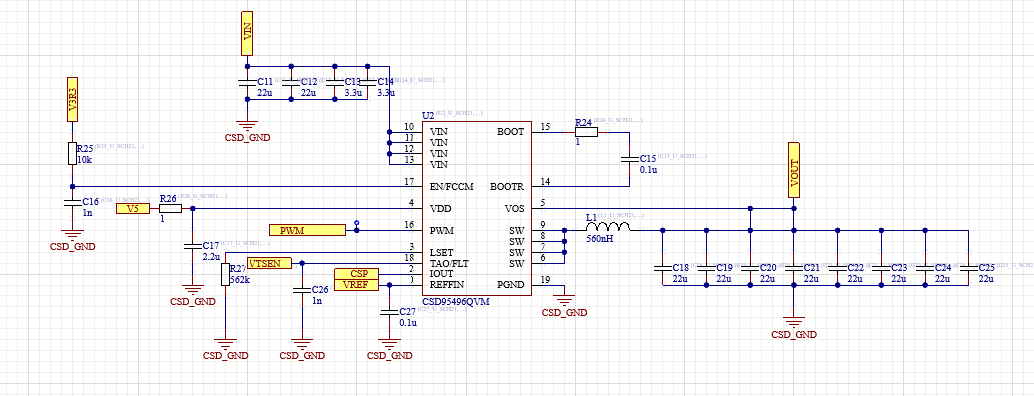Select the VOUT power port
Viewport: 1034px width, 396px height.
(794, 170)
